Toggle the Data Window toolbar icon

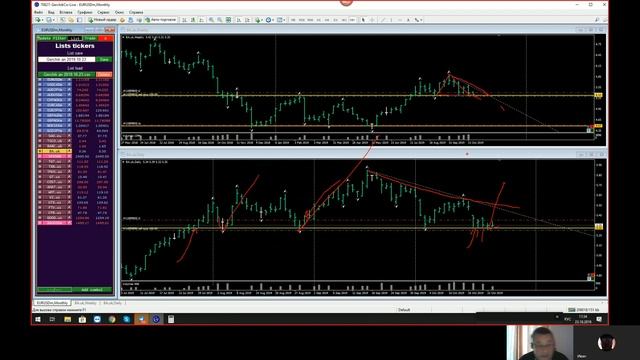pyautogui.click(x=71, y=20)
